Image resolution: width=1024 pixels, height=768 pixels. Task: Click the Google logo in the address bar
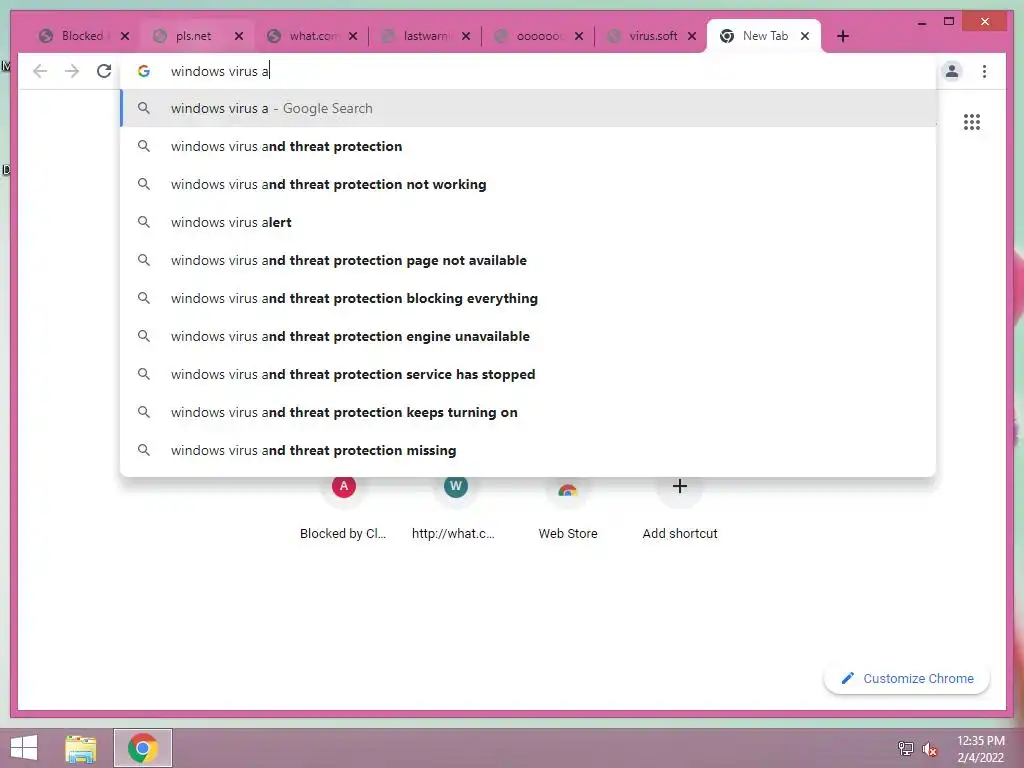[x=144, y=71]
